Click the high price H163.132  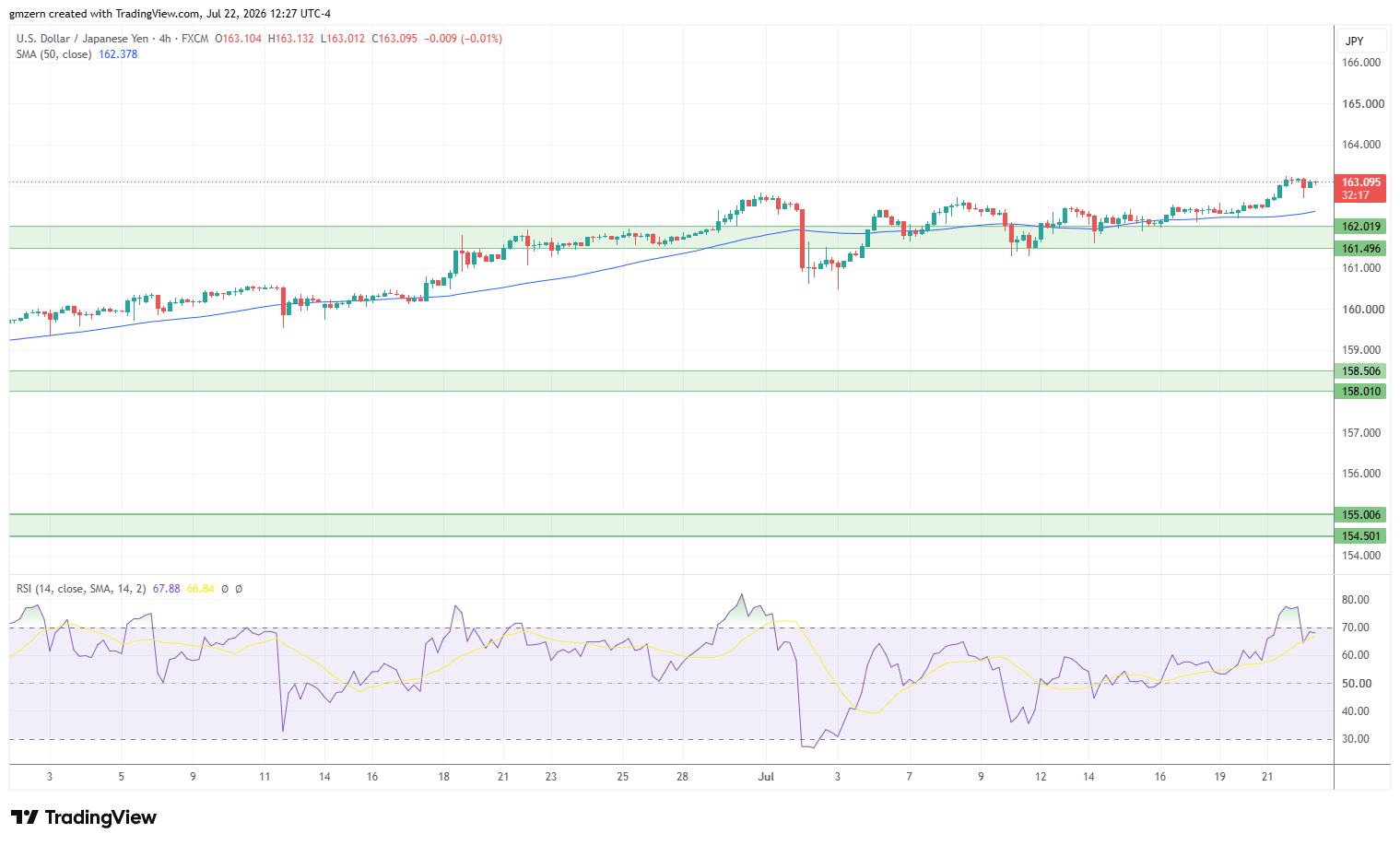point(290,39)
